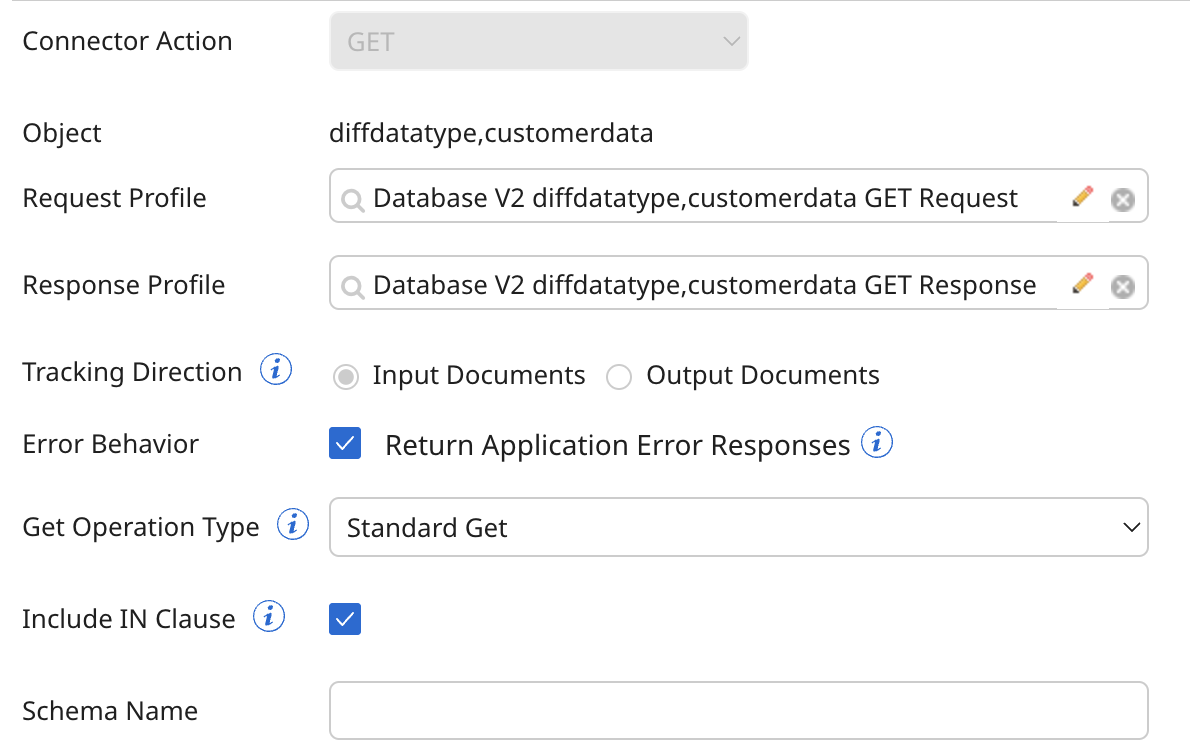This screenshot has width=1190, height=748.
Task: Clear the Response Profile selection
Action: tap(1123, 284)
